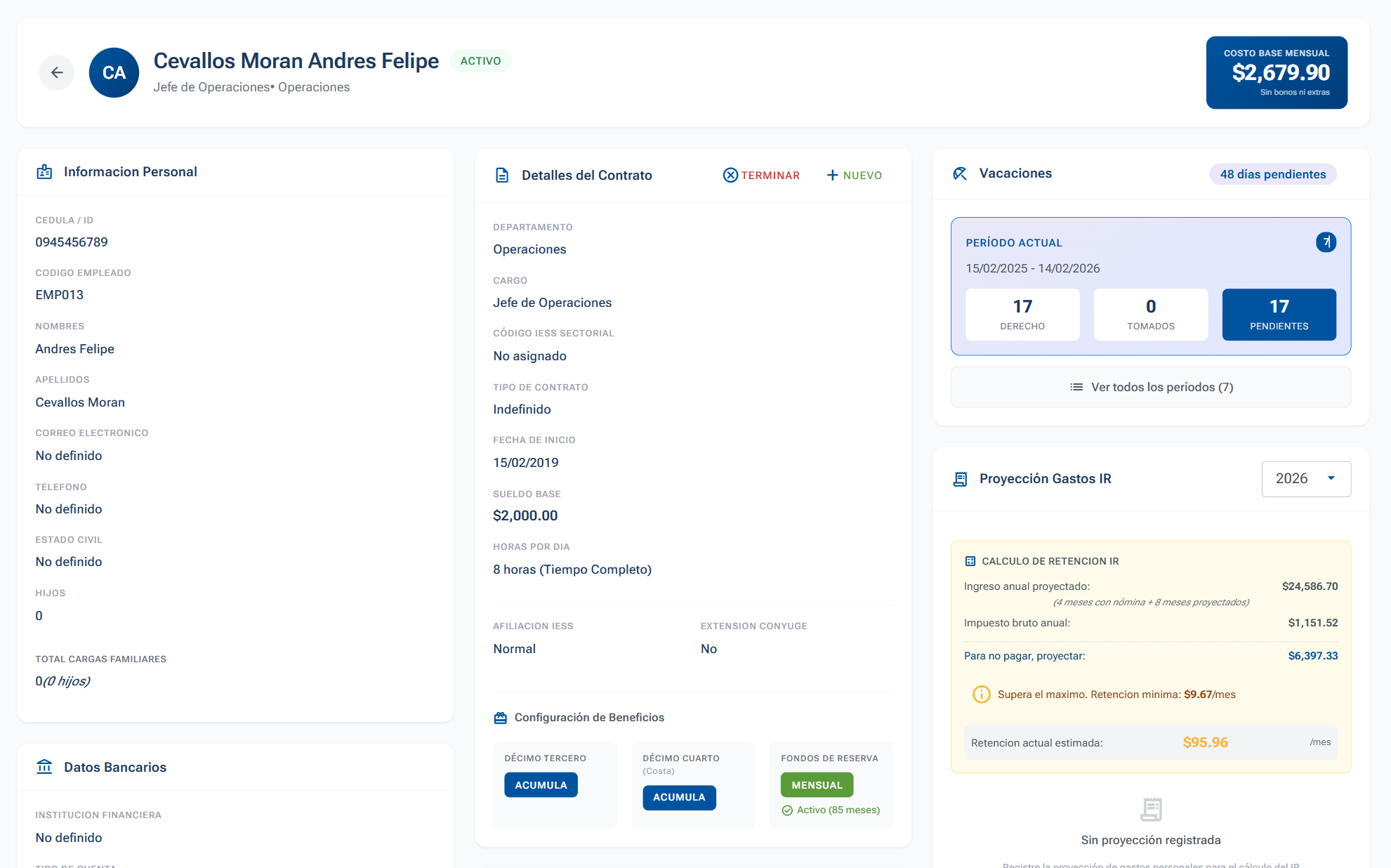Click TERMINAR contract button

(761, 175)
